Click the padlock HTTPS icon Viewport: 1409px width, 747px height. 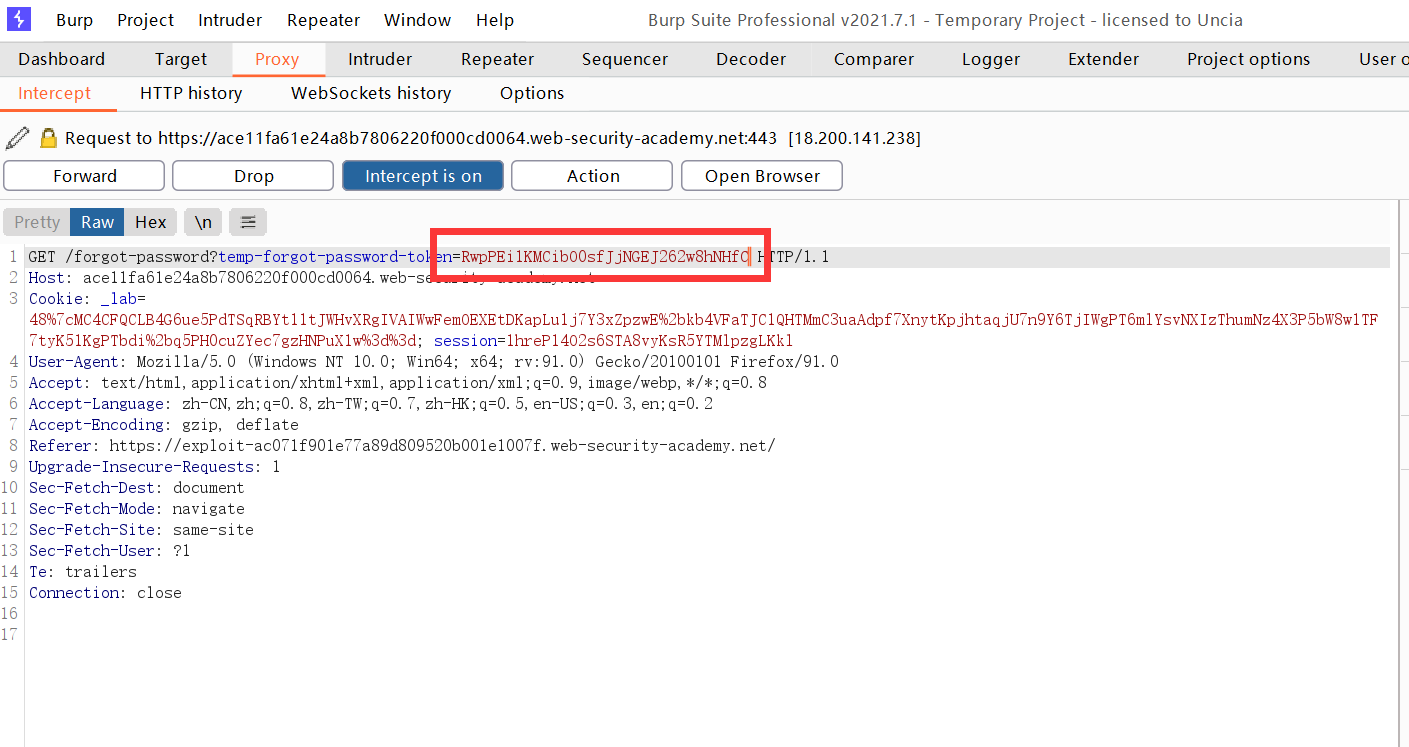coord(48,138)
